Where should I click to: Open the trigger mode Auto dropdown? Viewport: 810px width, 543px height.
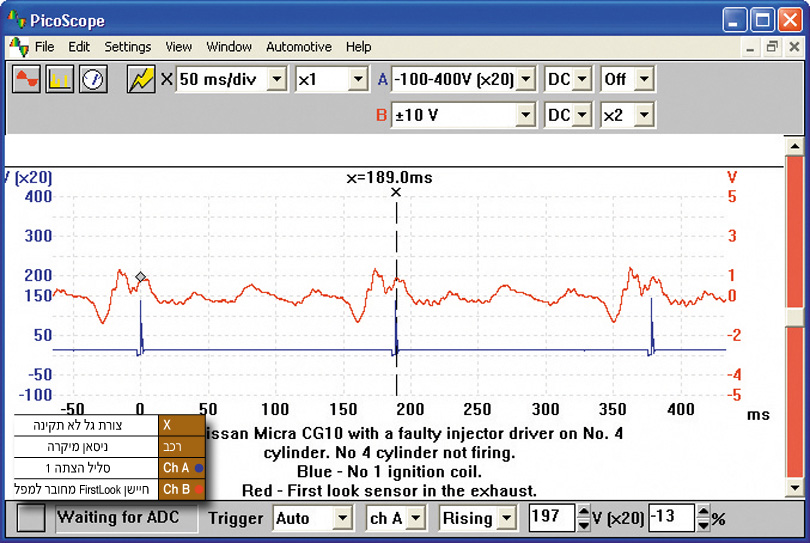[343, 518]
